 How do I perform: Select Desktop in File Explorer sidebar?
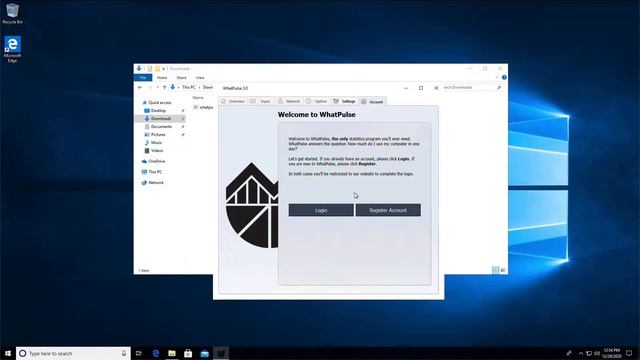pos(158,111)
